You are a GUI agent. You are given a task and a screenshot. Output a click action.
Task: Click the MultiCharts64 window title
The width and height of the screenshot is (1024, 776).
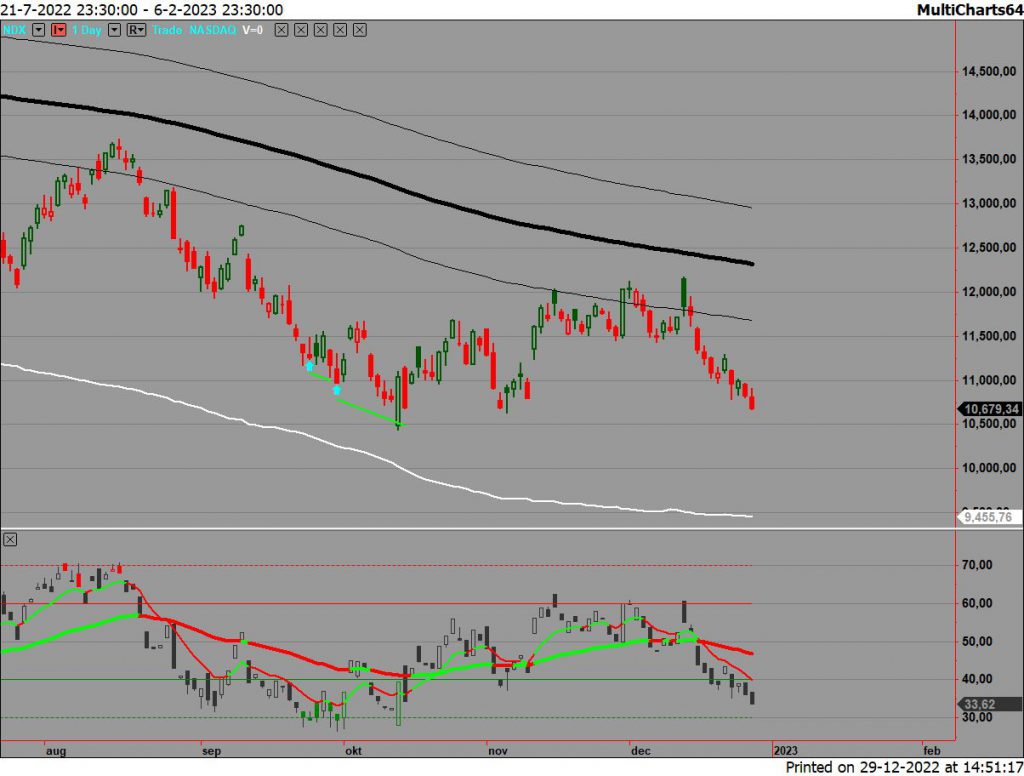click(x=973, y=8)
